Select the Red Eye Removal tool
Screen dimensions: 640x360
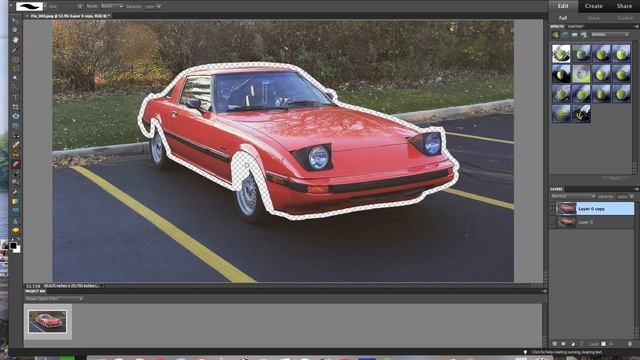click(16, 136)
